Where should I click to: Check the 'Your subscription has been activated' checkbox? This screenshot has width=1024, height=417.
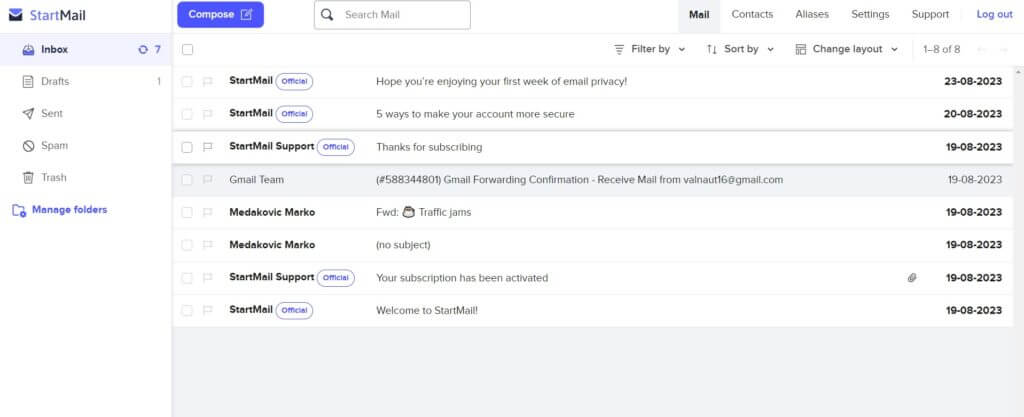(x=187, y=278)
